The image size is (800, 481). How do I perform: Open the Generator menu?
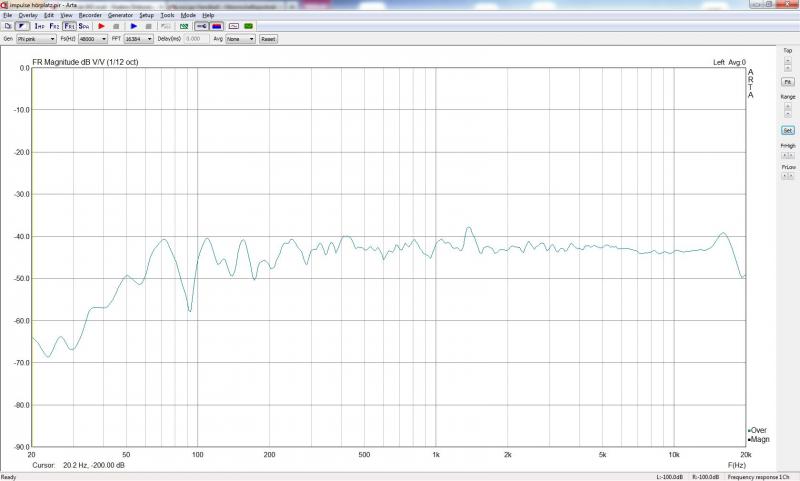tap(120, 16)
